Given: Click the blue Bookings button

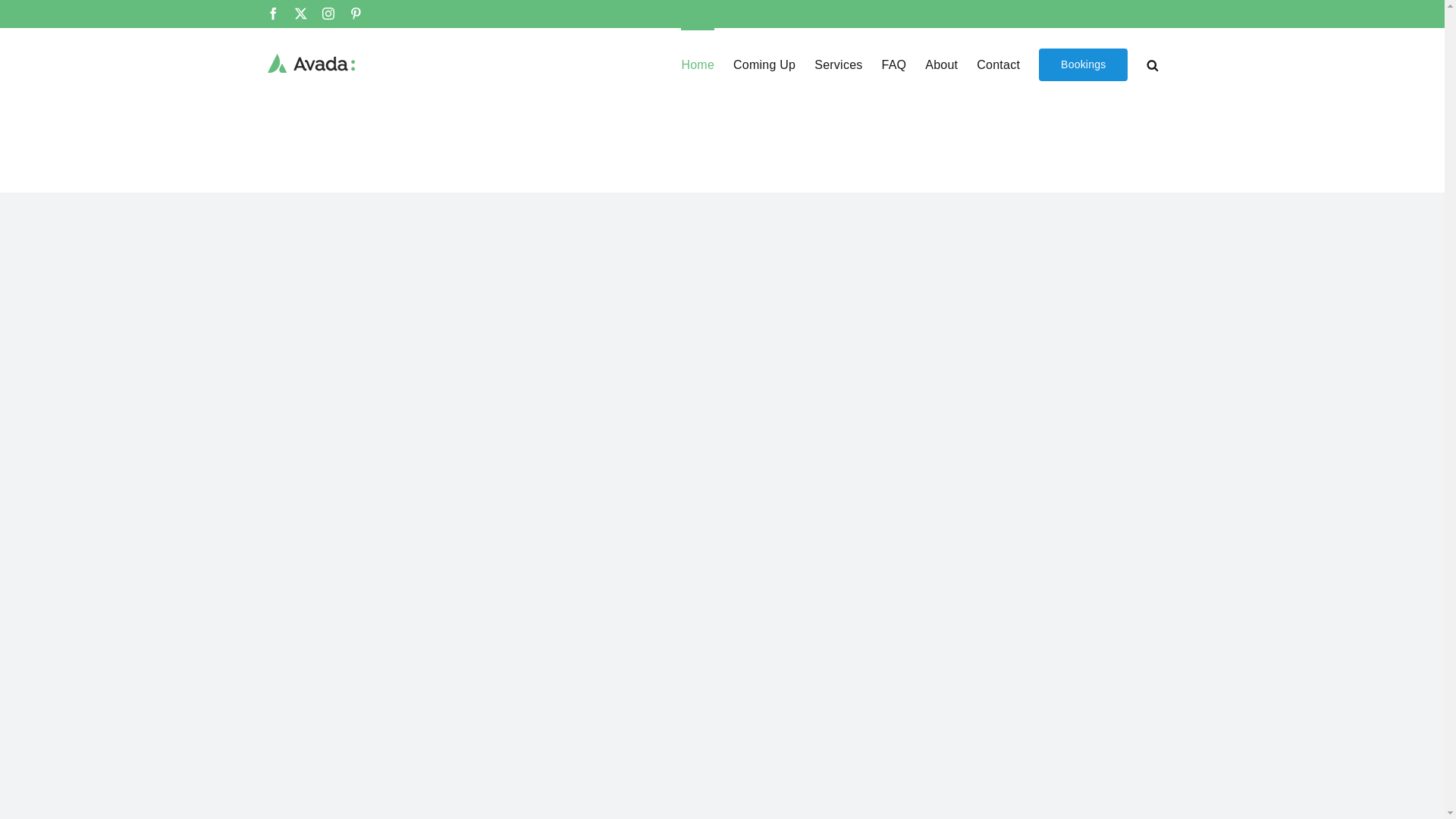Looking at the screenshot, I should coord(1083,64).
